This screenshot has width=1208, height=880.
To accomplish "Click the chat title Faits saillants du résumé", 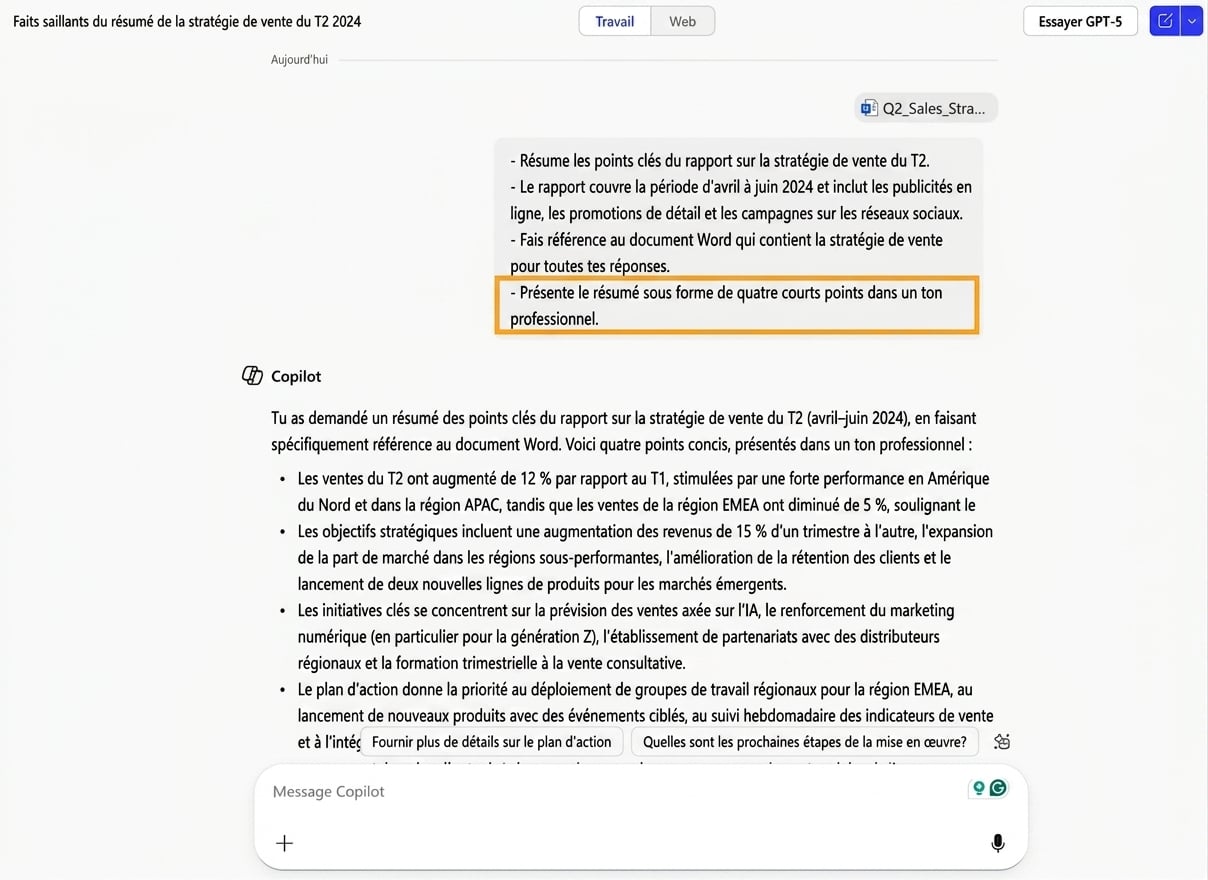I will pyautogui.click(x=187, y=21).
